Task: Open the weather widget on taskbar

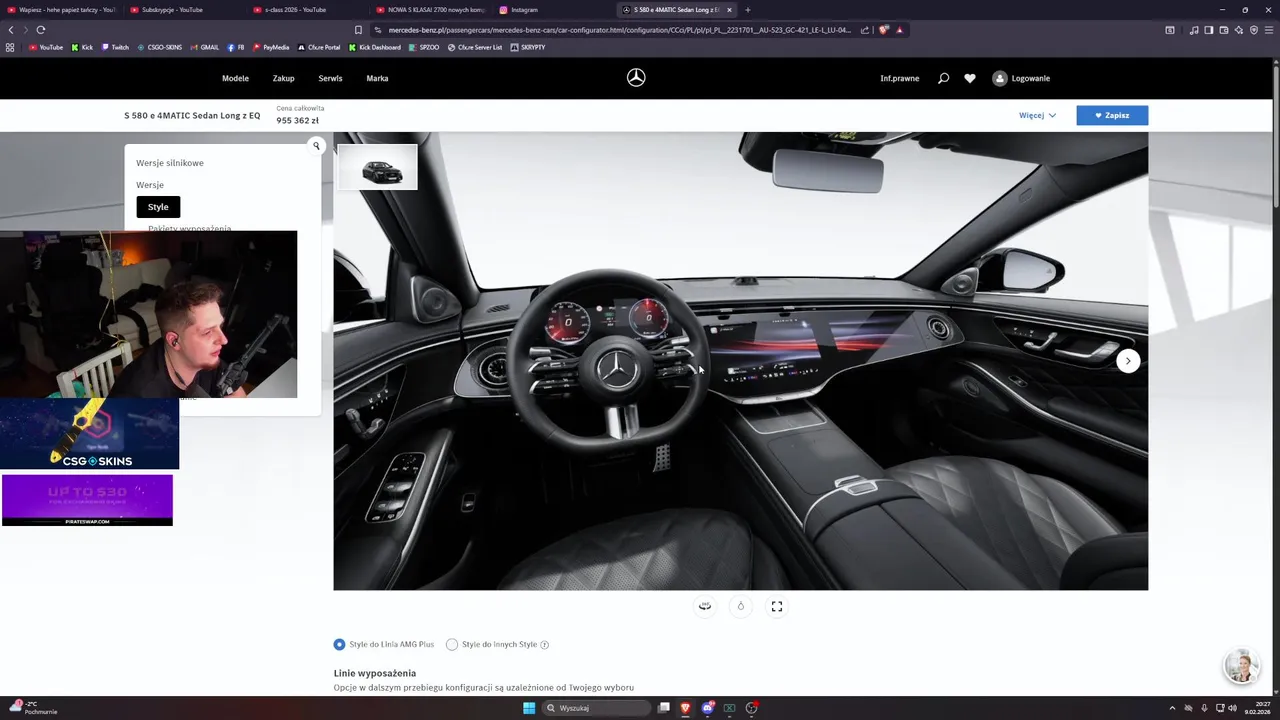Action: [x=33, y=708]
